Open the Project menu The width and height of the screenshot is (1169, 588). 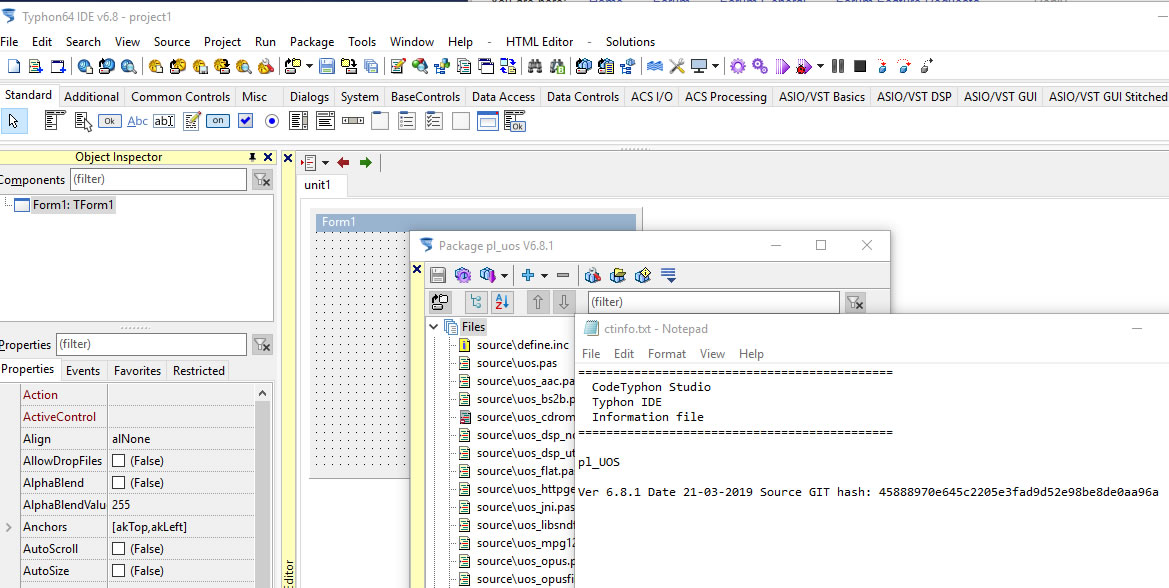pyautogui.click(x=222, y=42)
